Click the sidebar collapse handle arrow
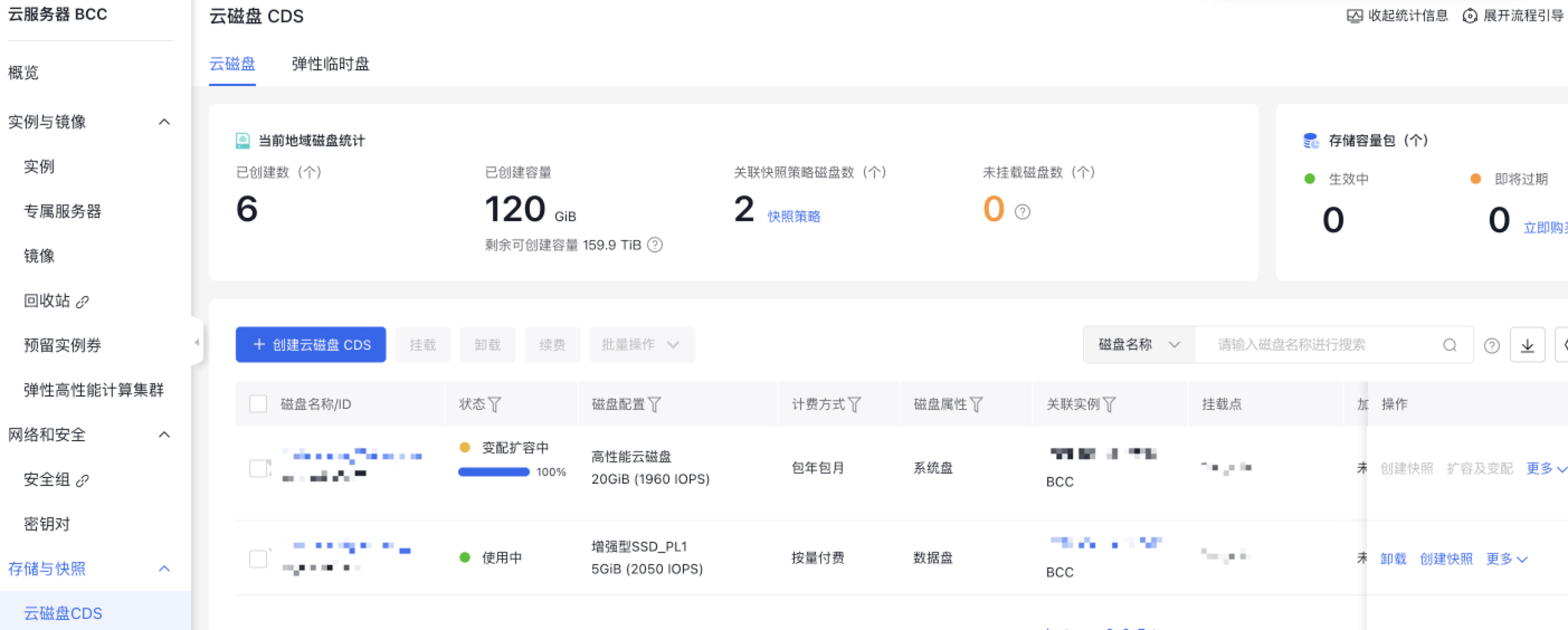1568x630 pixels. pyautogui.click(x=196, y=342)
